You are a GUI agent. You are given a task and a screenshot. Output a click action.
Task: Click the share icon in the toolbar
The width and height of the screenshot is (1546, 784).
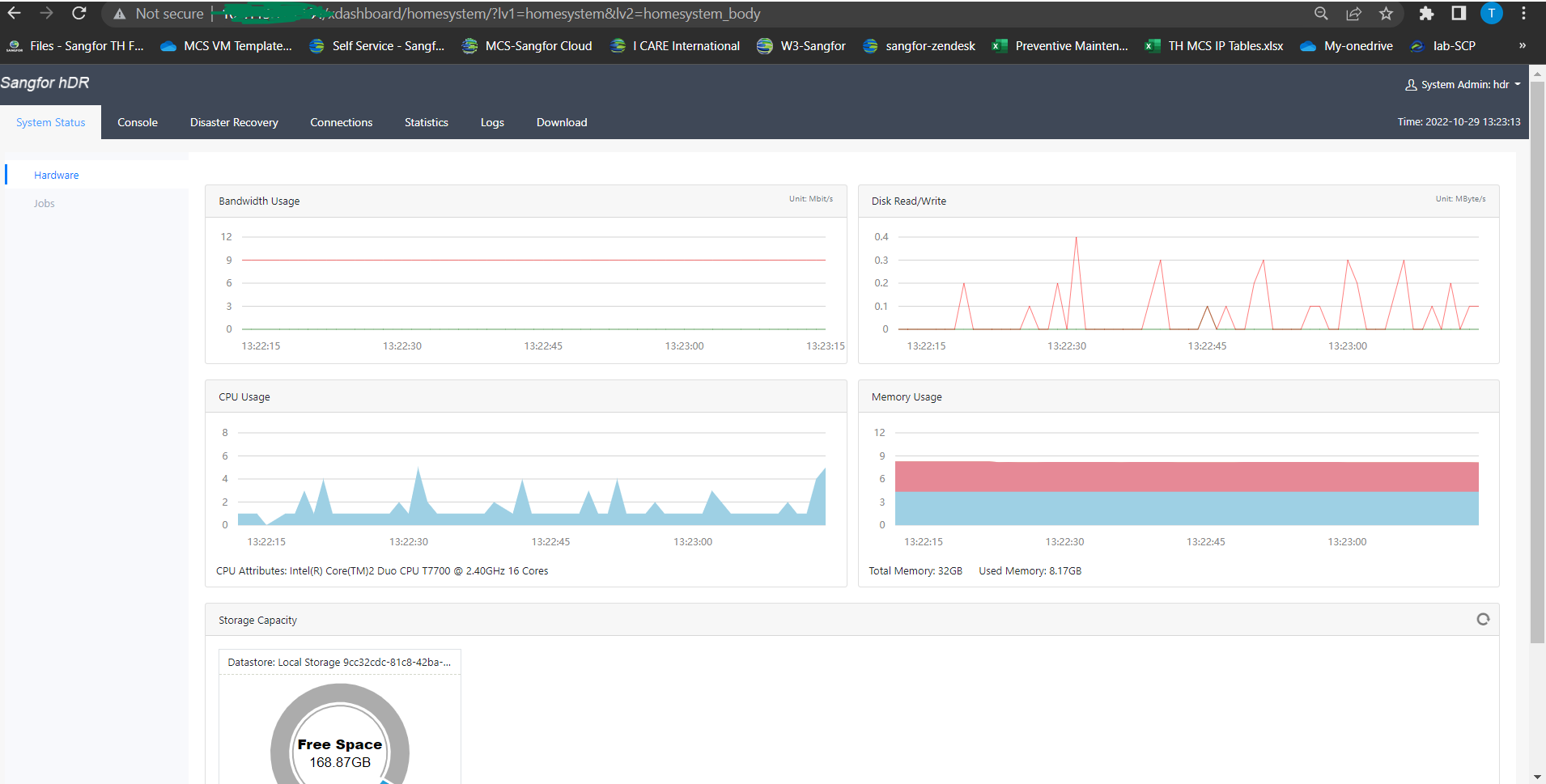pos(1353,14)
